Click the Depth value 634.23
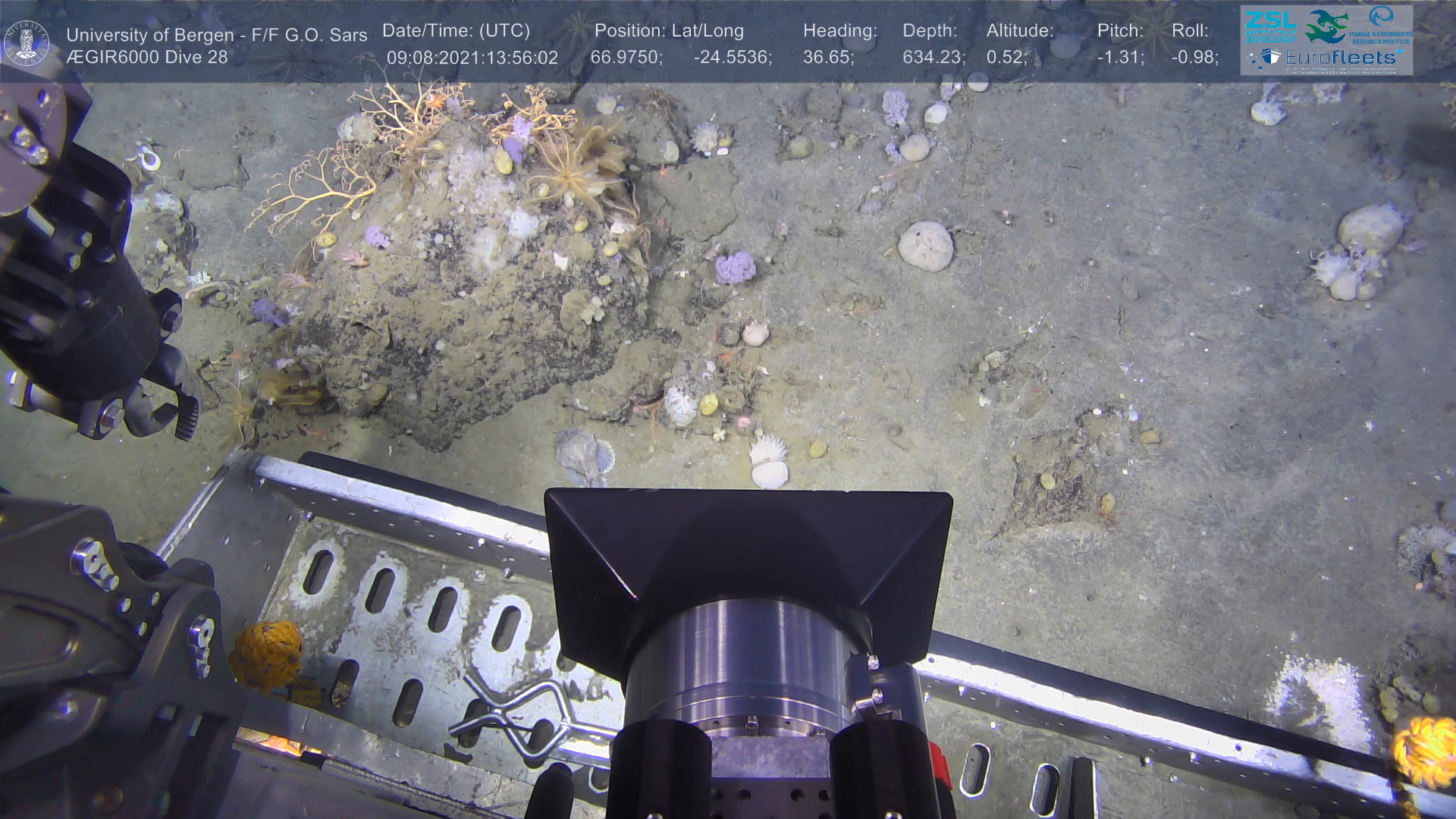The width and height of the screenshot is (1456, 819). click(934, 58)
